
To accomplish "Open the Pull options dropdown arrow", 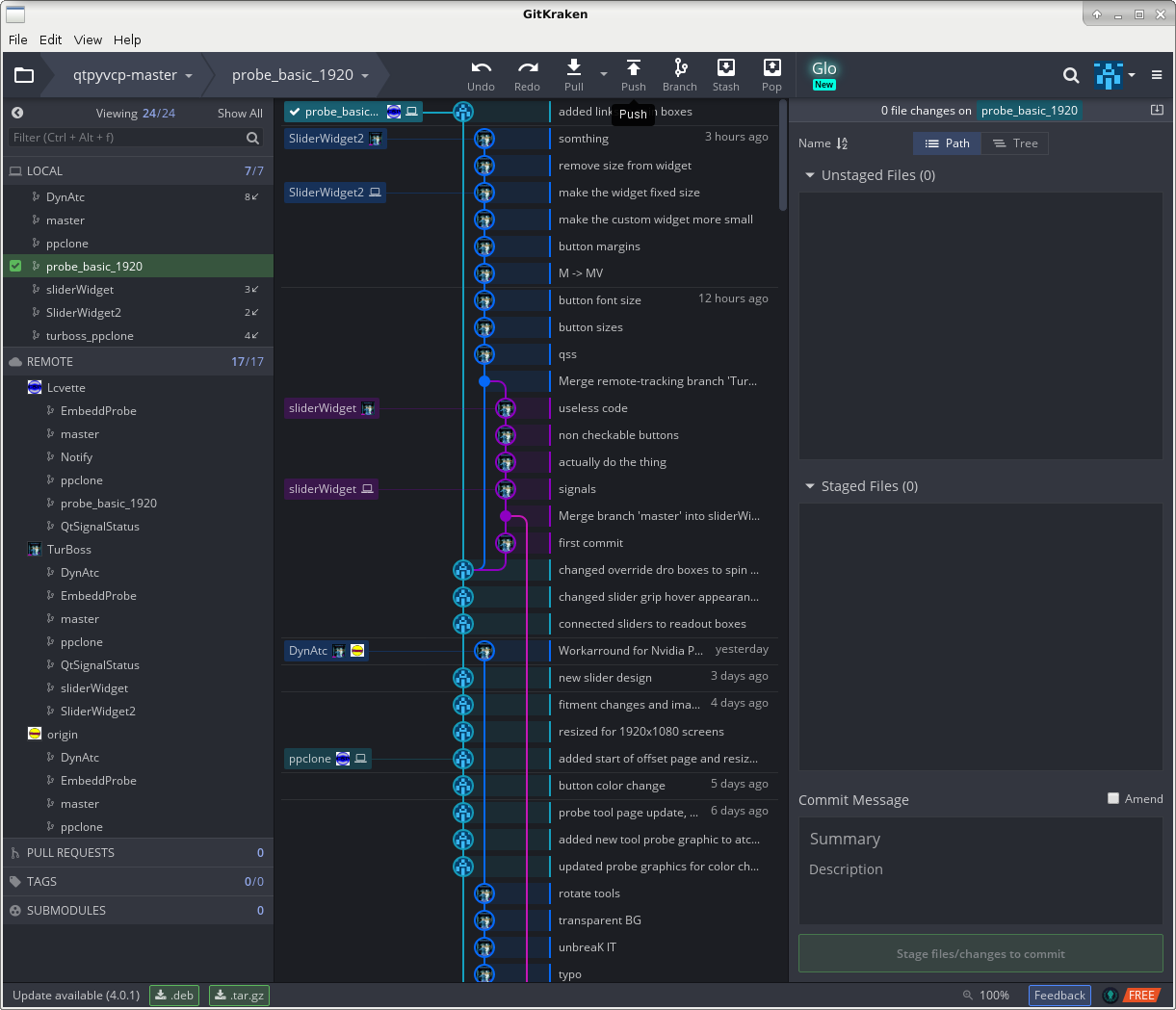I will point(604,74).
